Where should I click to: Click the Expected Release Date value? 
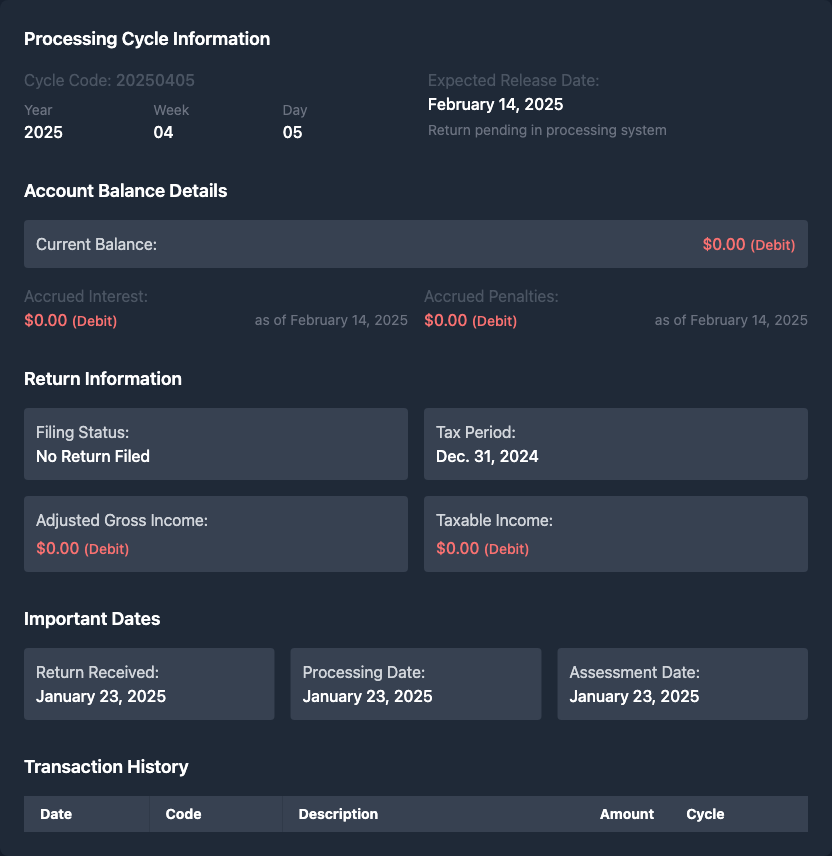point(495,105)
